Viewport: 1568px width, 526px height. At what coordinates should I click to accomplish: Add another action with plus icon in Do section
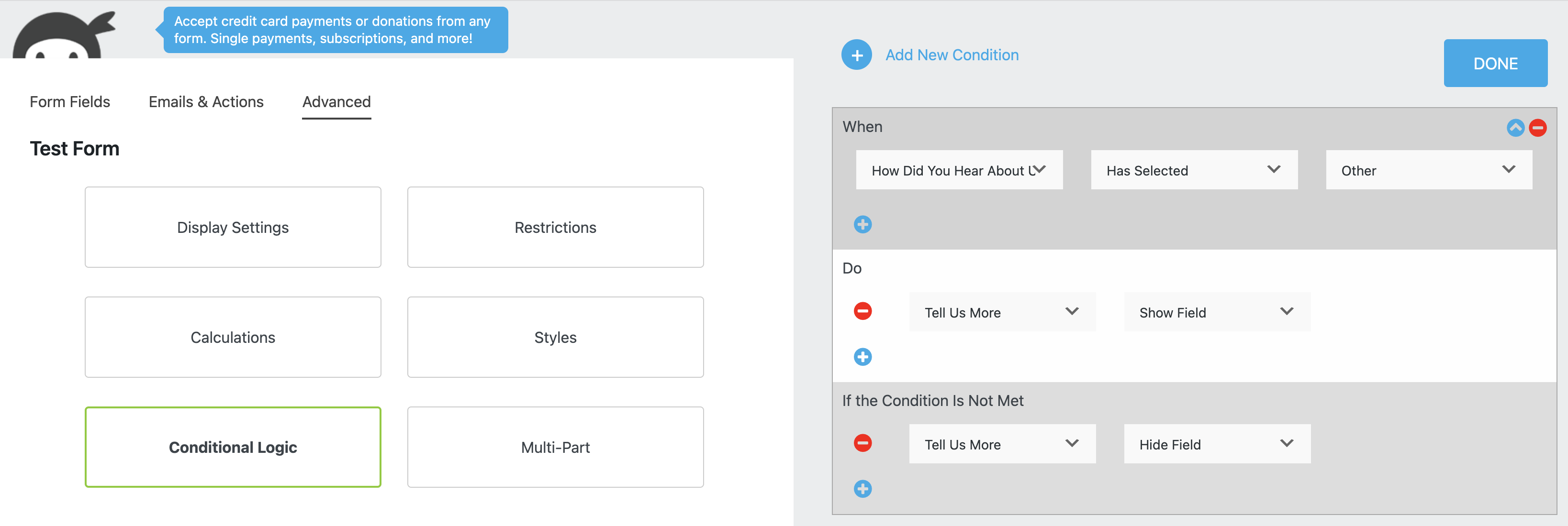[x=862, y=357]
